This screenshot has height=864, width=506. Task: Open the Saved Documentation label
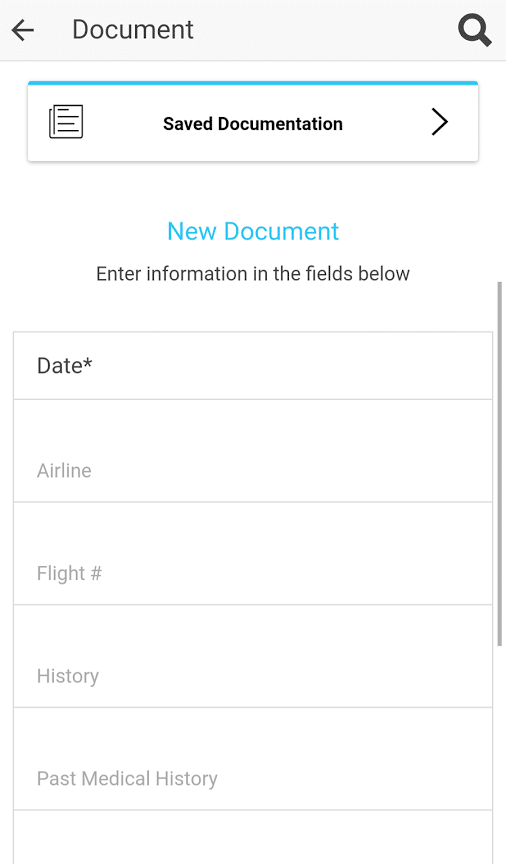tap(253, 123)
